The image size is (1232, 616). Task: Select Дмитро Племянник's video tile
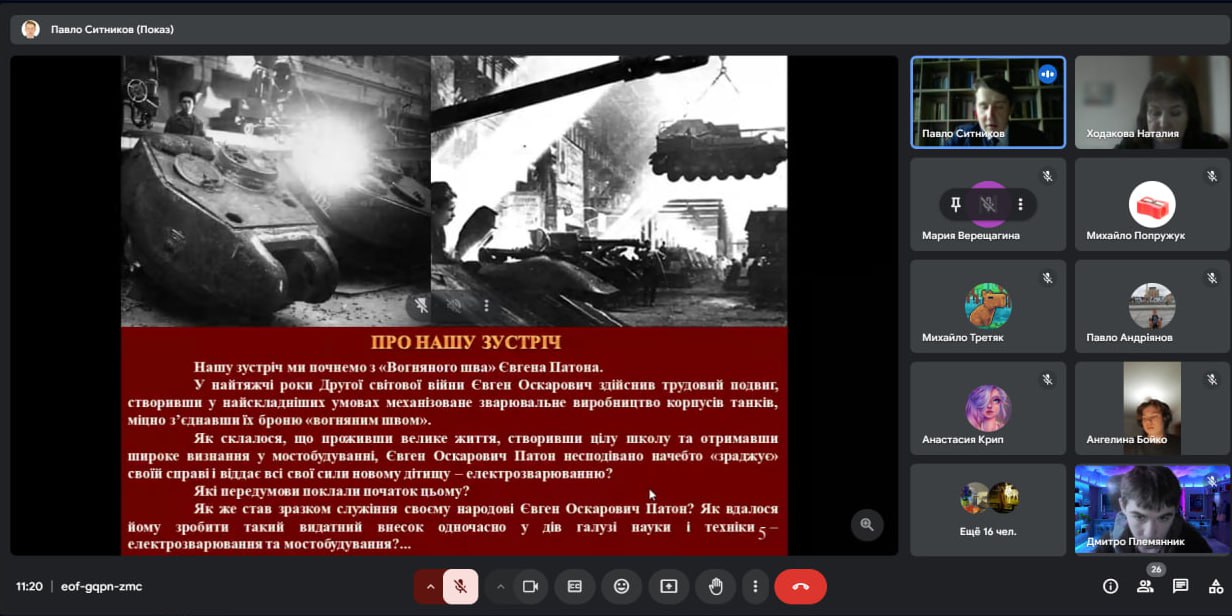coord(1152,510)
